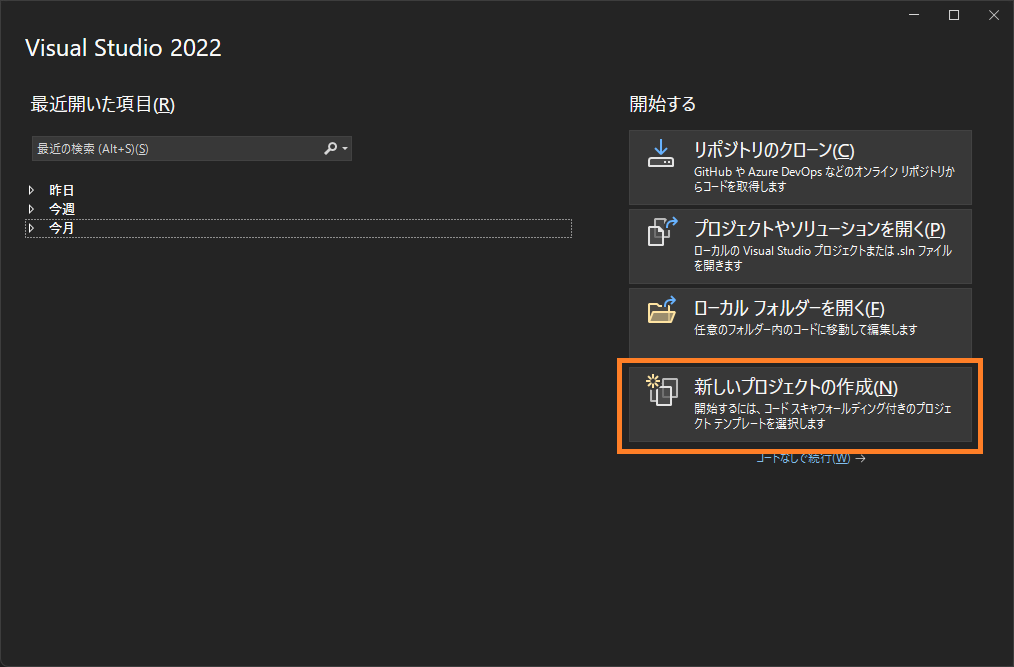Image resolution: width=1014 pixels, height=667 pixels.
Task: Click the clone repository download icon
Action: coord(661,153)
